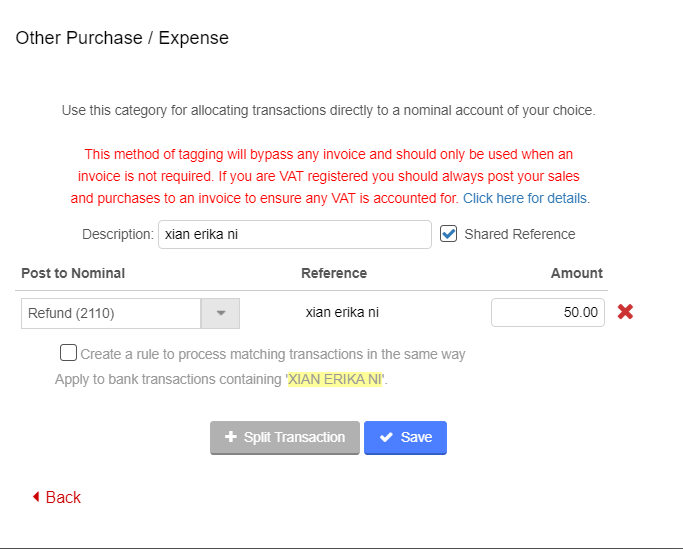Screen dimensions: 683x549
Task: Click the reference text 'xian erika ni' in the row
Action: click(x=342, y=312)
